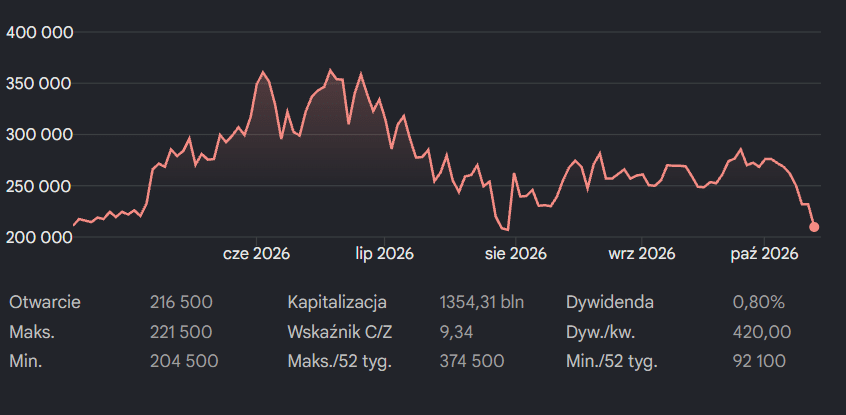Click the P/E value 9,34

[456, 332]
